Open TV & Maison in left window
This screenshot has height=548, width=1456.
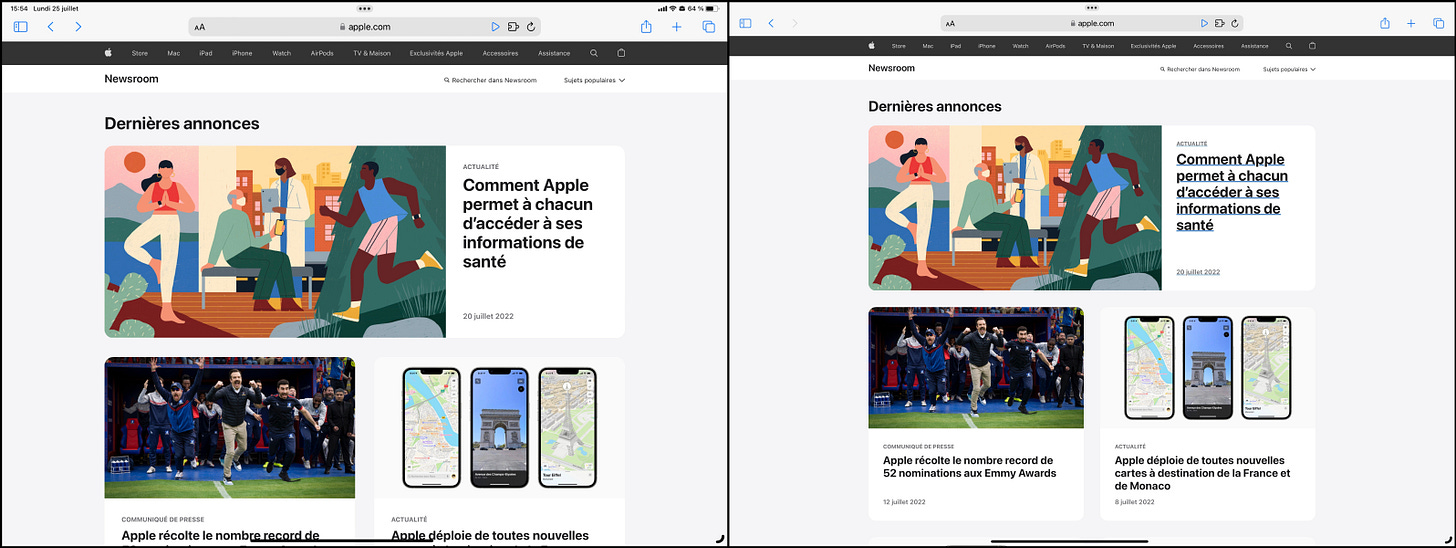click(x=371, y=53)
